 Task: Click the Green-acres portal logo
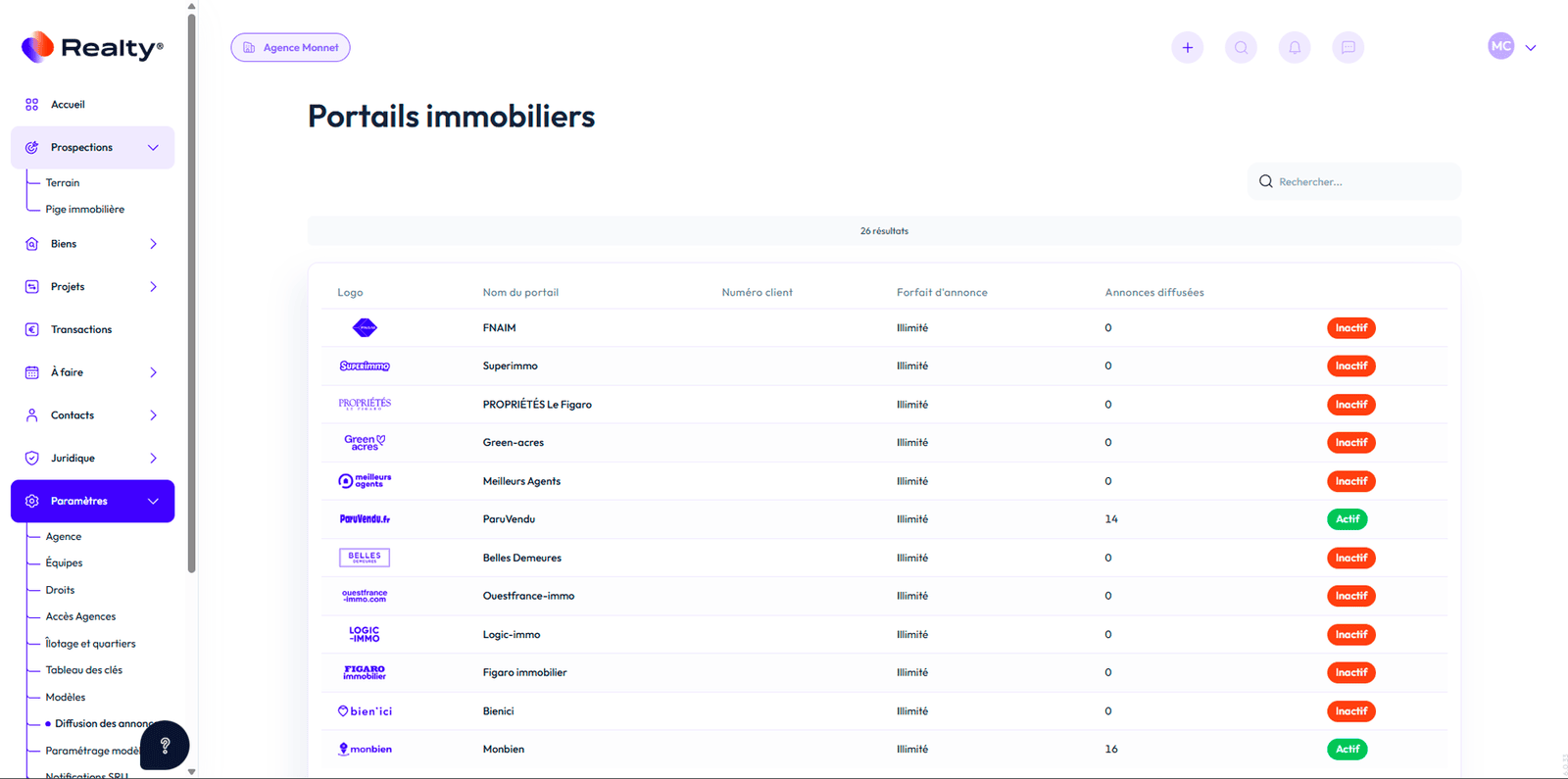point(365,443)
